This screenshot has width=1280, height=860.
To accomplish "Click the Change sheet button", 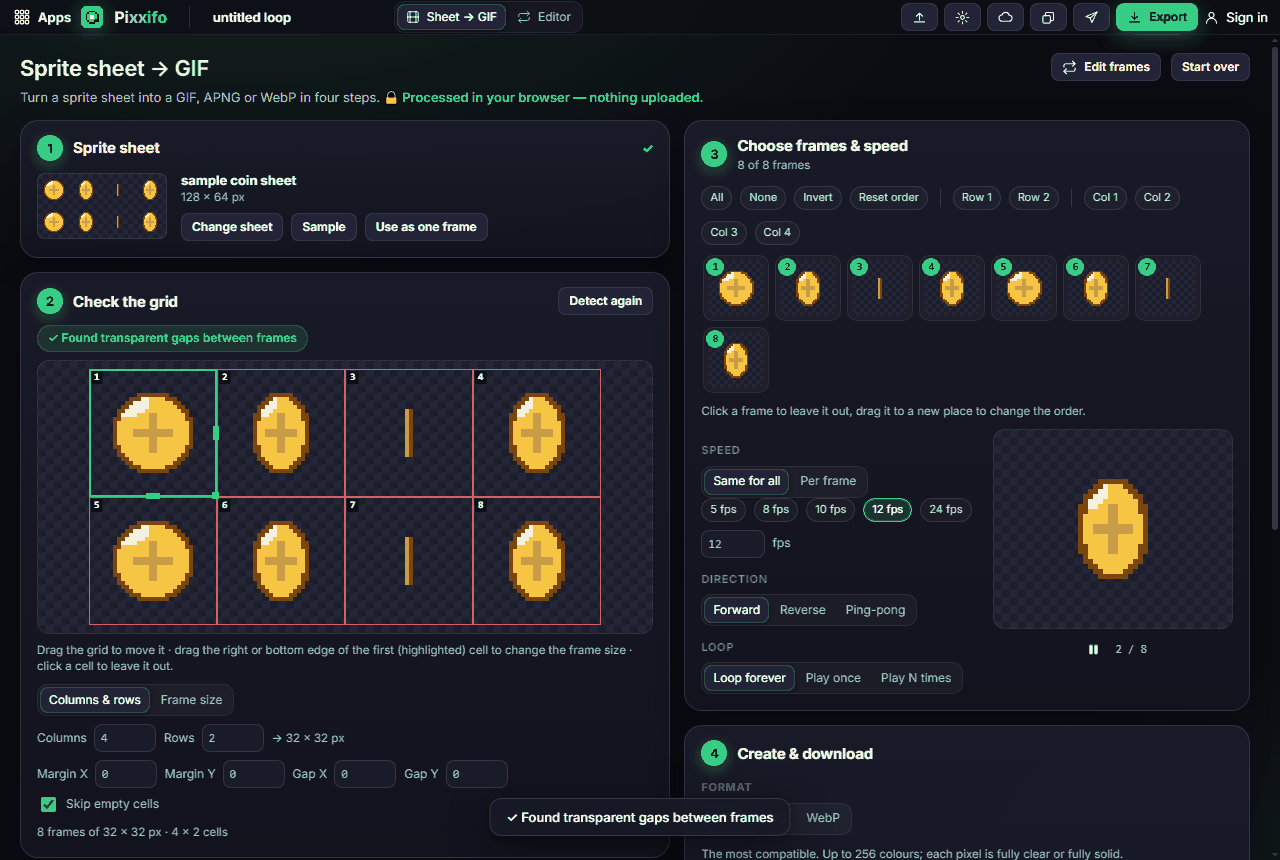I will [232, 227].
